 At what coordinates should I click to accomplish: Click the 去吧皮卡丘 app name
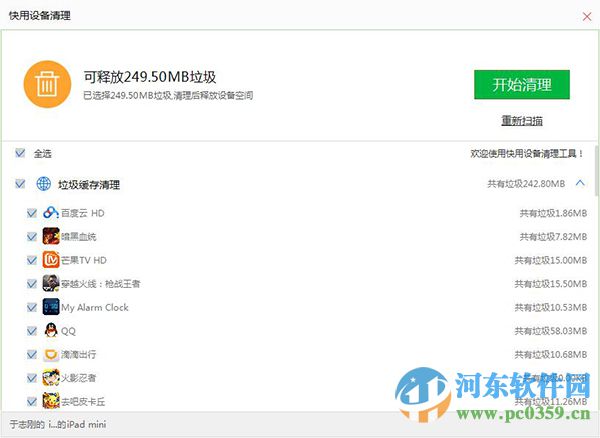(x=83, y=402)
